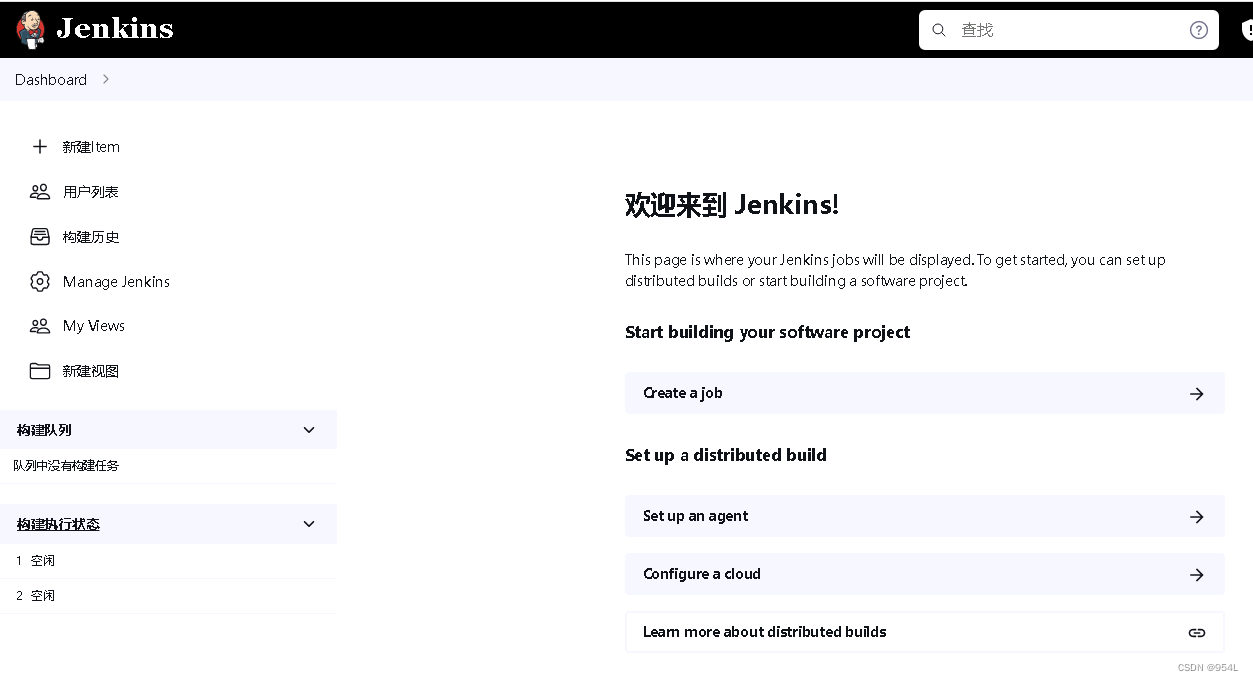This screenshot has height=681, width=1253.
Task: Expand the Dashboard breadcrumb chevron
Action: 105,79
